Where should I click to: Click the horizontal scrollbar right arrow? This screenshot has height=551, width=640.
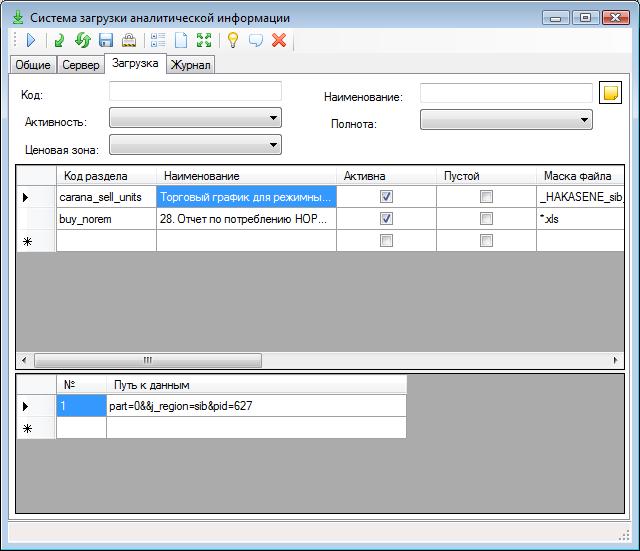tap(616, 360)
